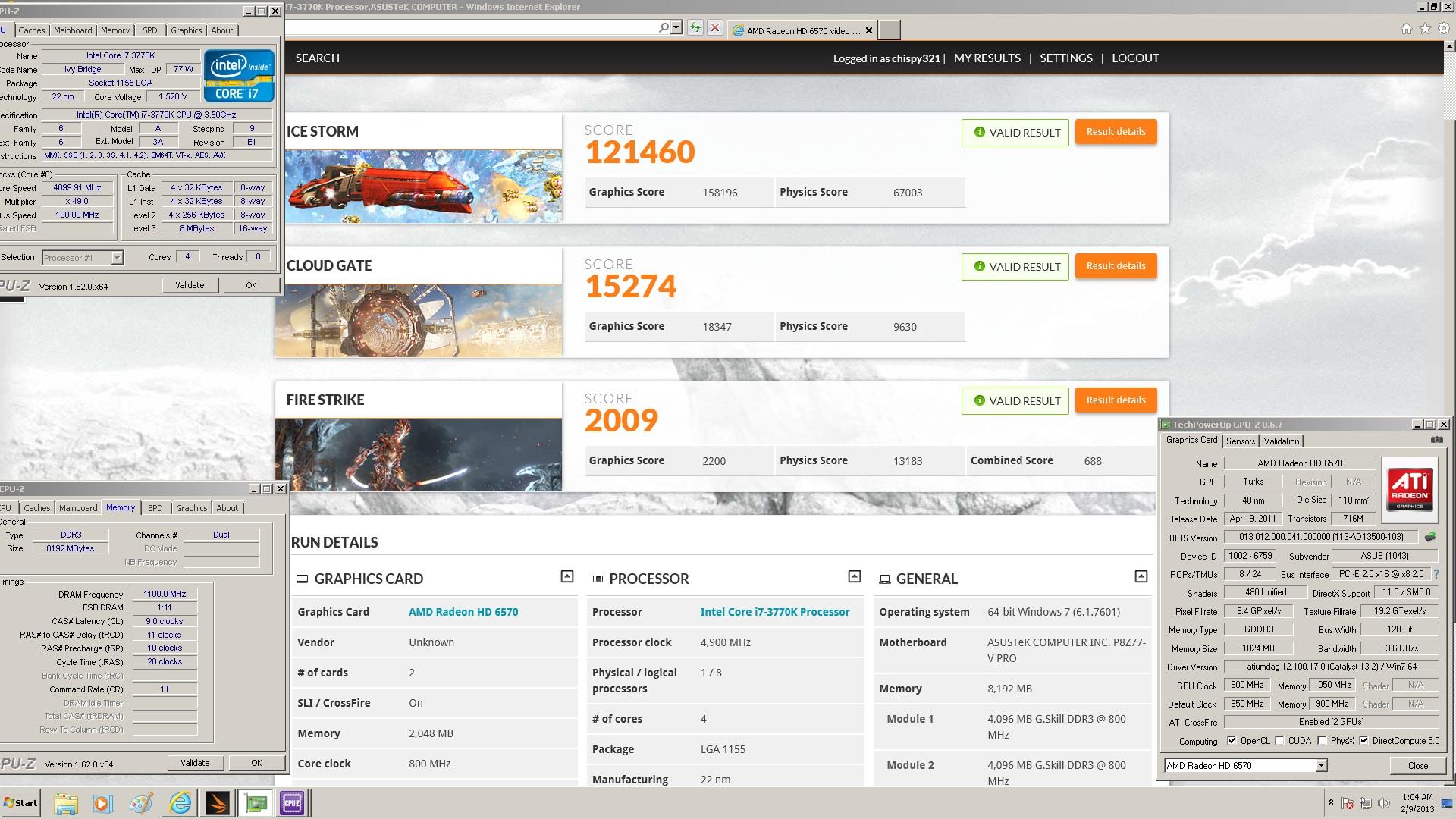Screen dimensions: 1456x819
Task: Click the address bar search magnifier icon
Action: point(664,28)
